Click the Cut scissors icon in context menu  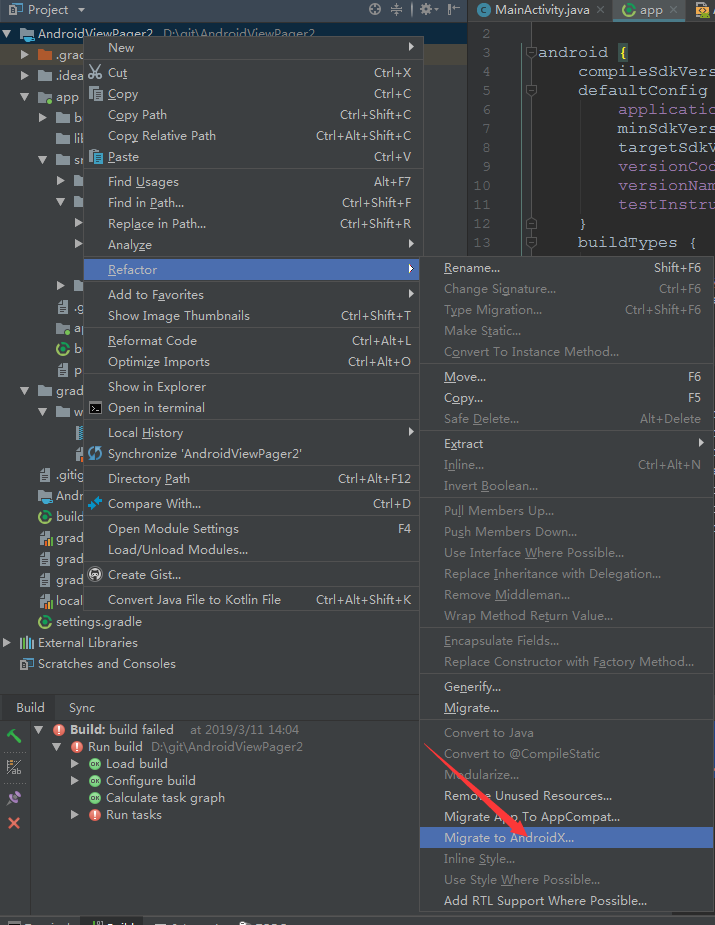[x=95, y=73]
